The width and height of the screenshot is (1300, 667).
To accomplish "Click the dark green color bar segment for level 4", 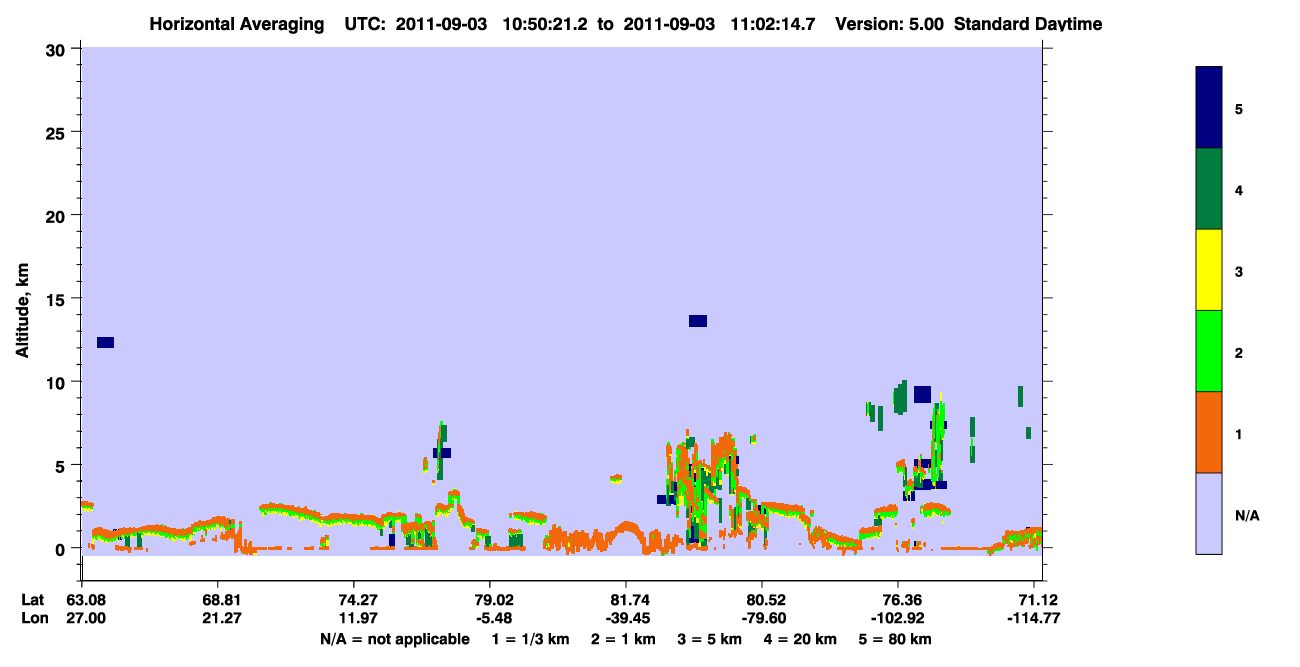I will [x=1209, y=189].
